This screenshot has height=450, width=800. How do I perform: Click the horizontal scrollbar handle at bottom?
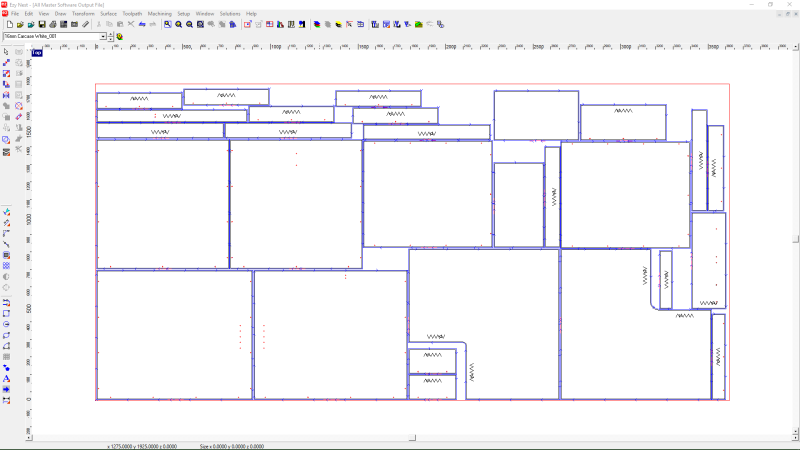click(412, 438)
